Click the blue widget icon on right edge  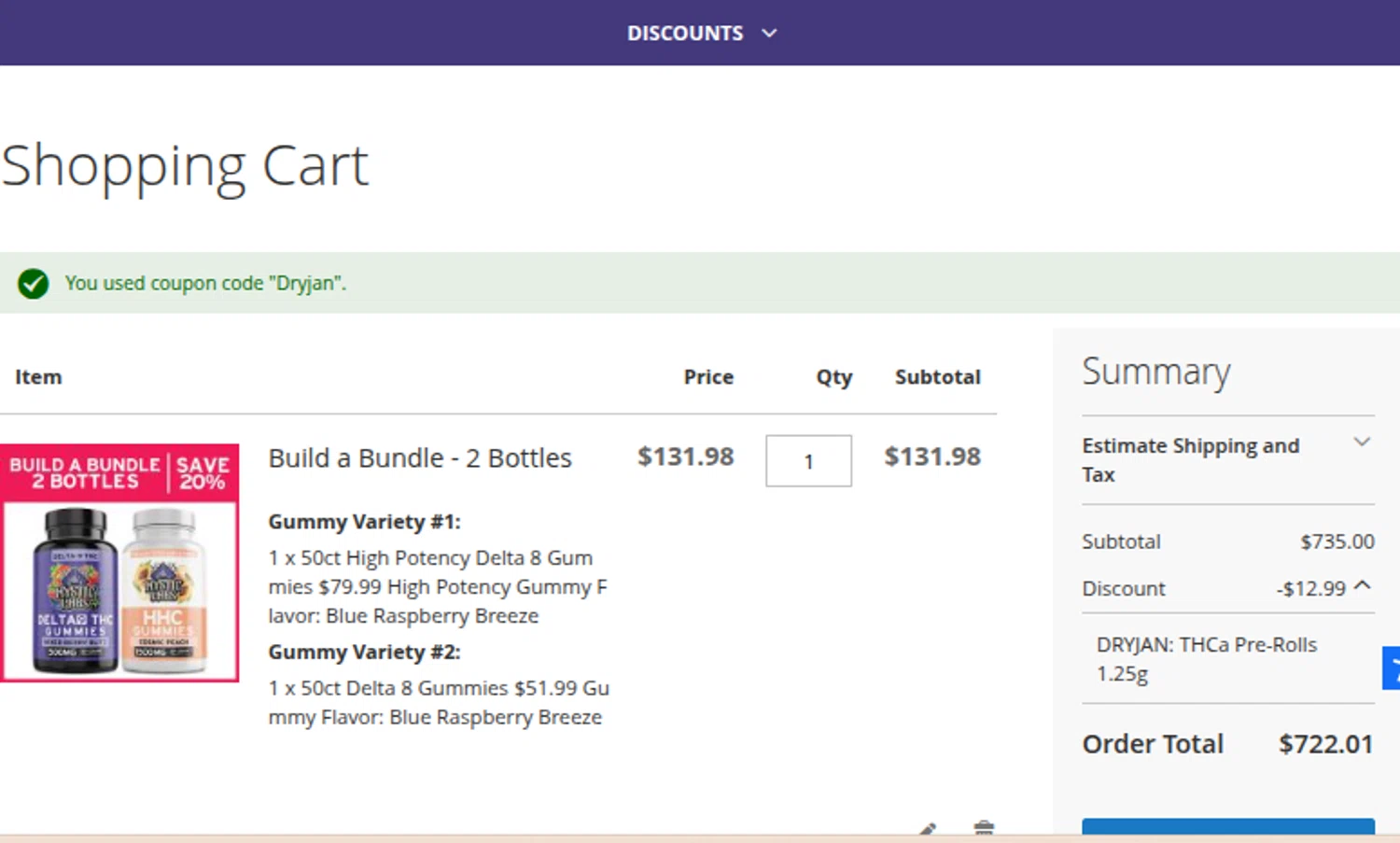[x=1392, y=667]
